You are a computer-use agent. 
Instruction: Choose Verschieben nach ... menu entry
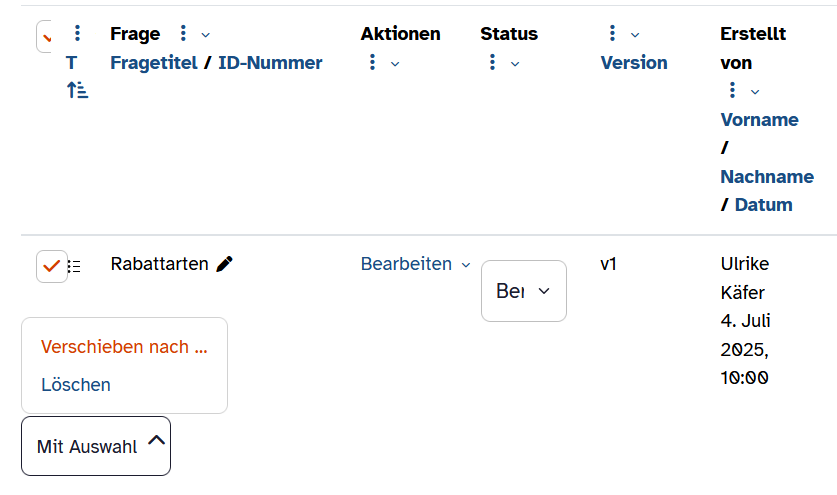tap(124, 347)
